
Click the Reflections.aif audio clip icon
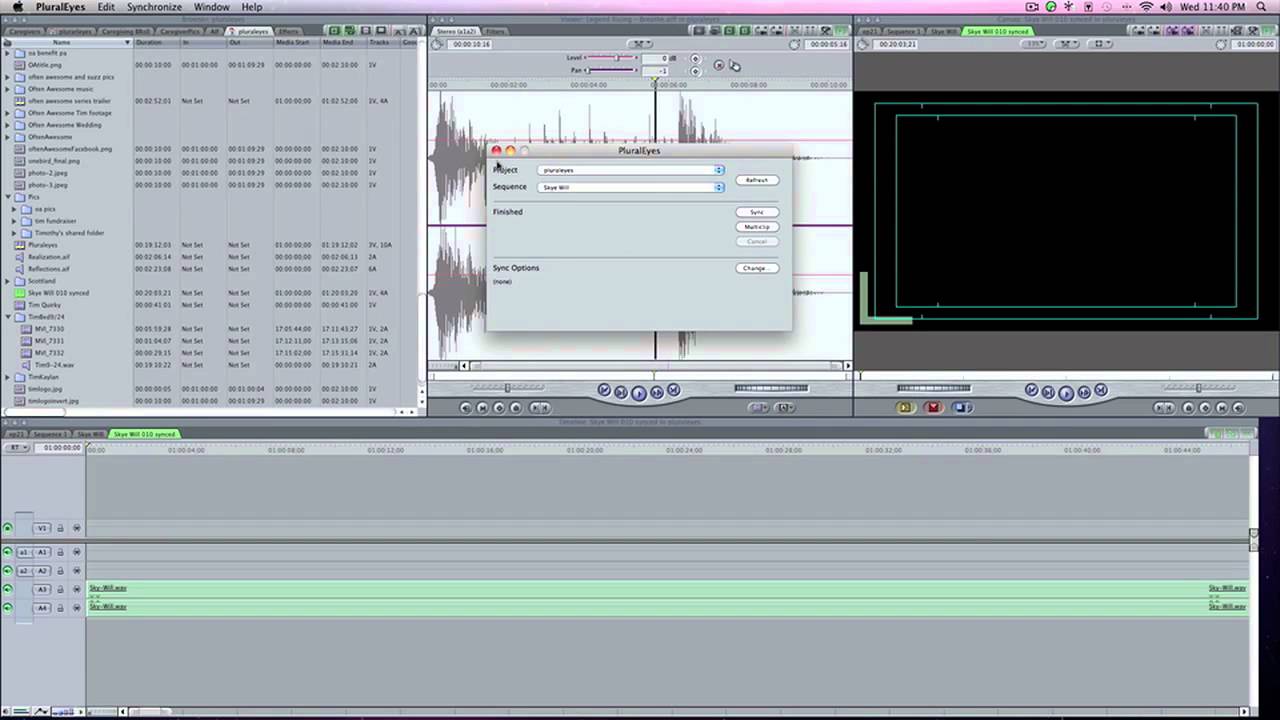(20, 269)
